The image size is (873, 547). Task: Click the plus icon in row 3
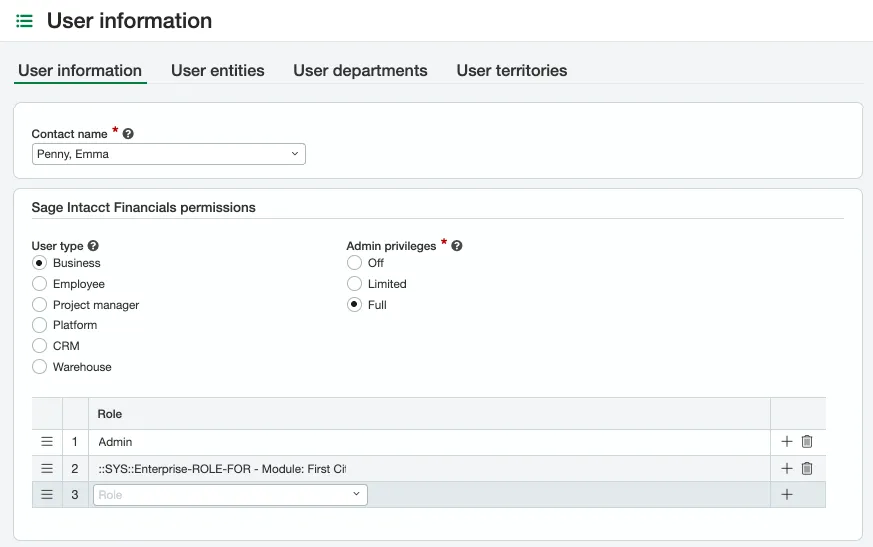[x=787, y=495]
